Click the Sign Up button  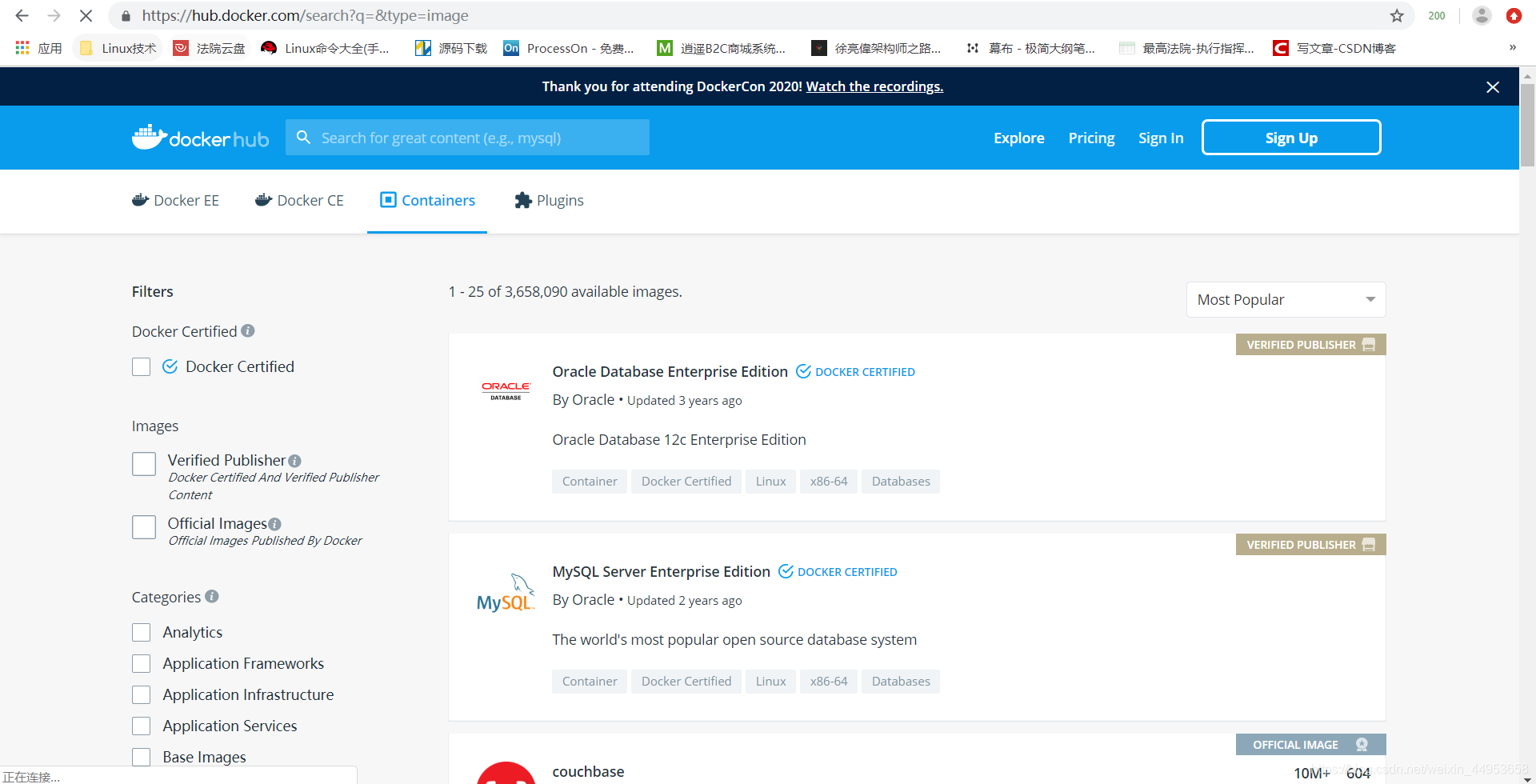pyautogui.click(x=1291, y=138)
